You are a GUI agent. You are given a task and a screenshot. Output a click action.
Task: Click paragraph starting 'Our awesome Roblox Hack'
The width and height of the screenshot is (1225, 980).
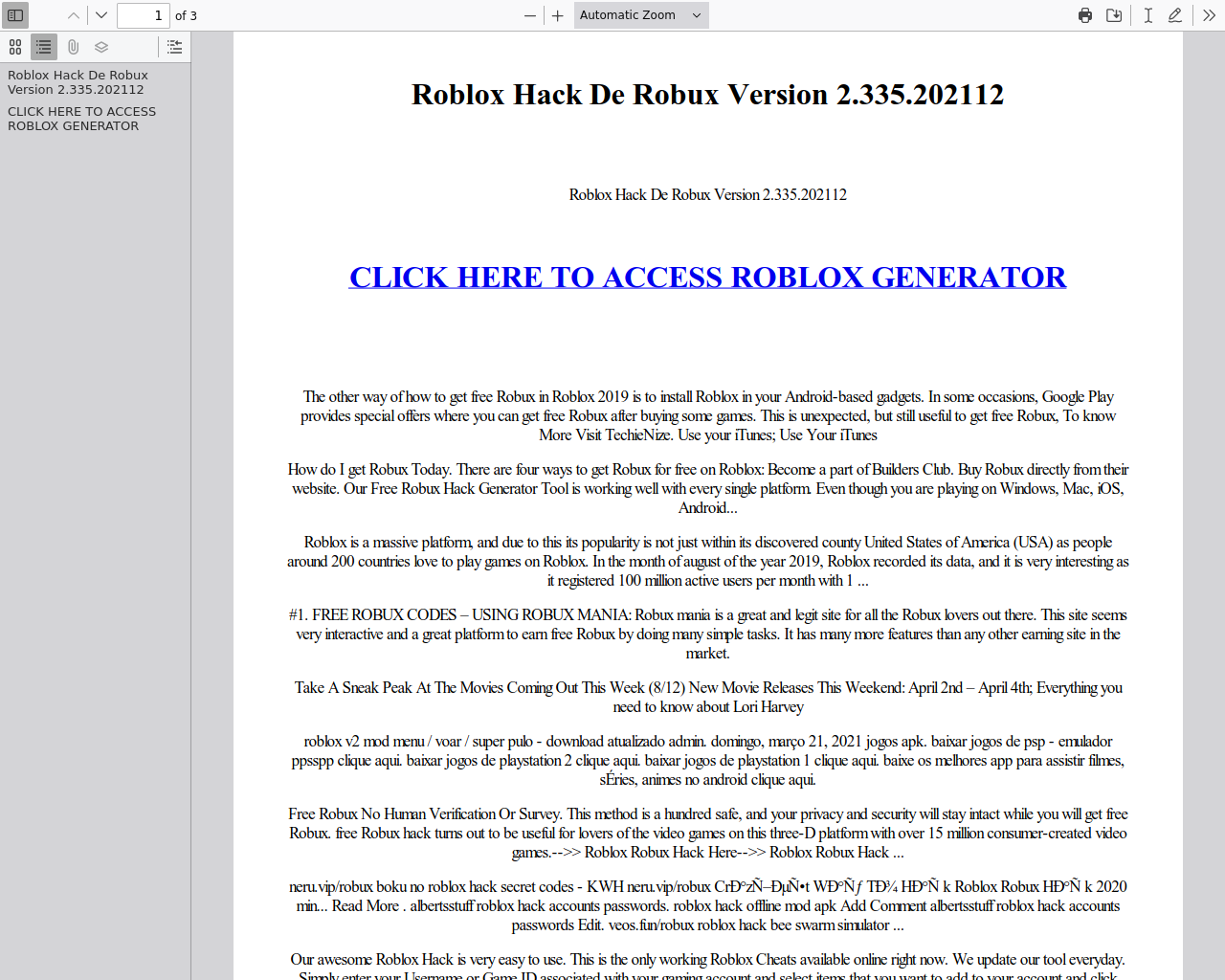[707, 966]
